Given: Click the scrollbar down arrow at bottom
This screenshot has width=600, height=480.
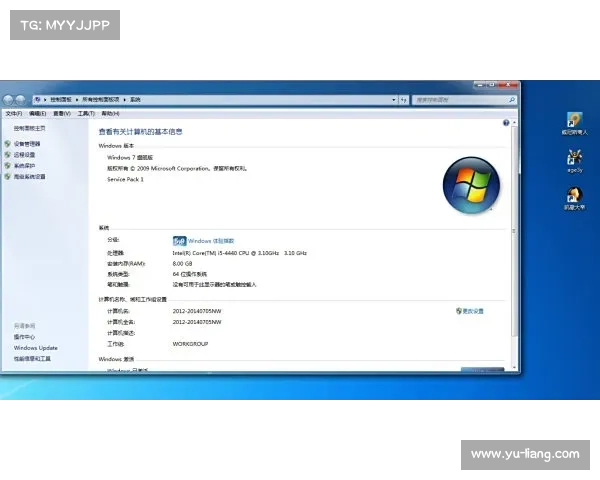Looking at the screenshot, I should click(514, 367).
